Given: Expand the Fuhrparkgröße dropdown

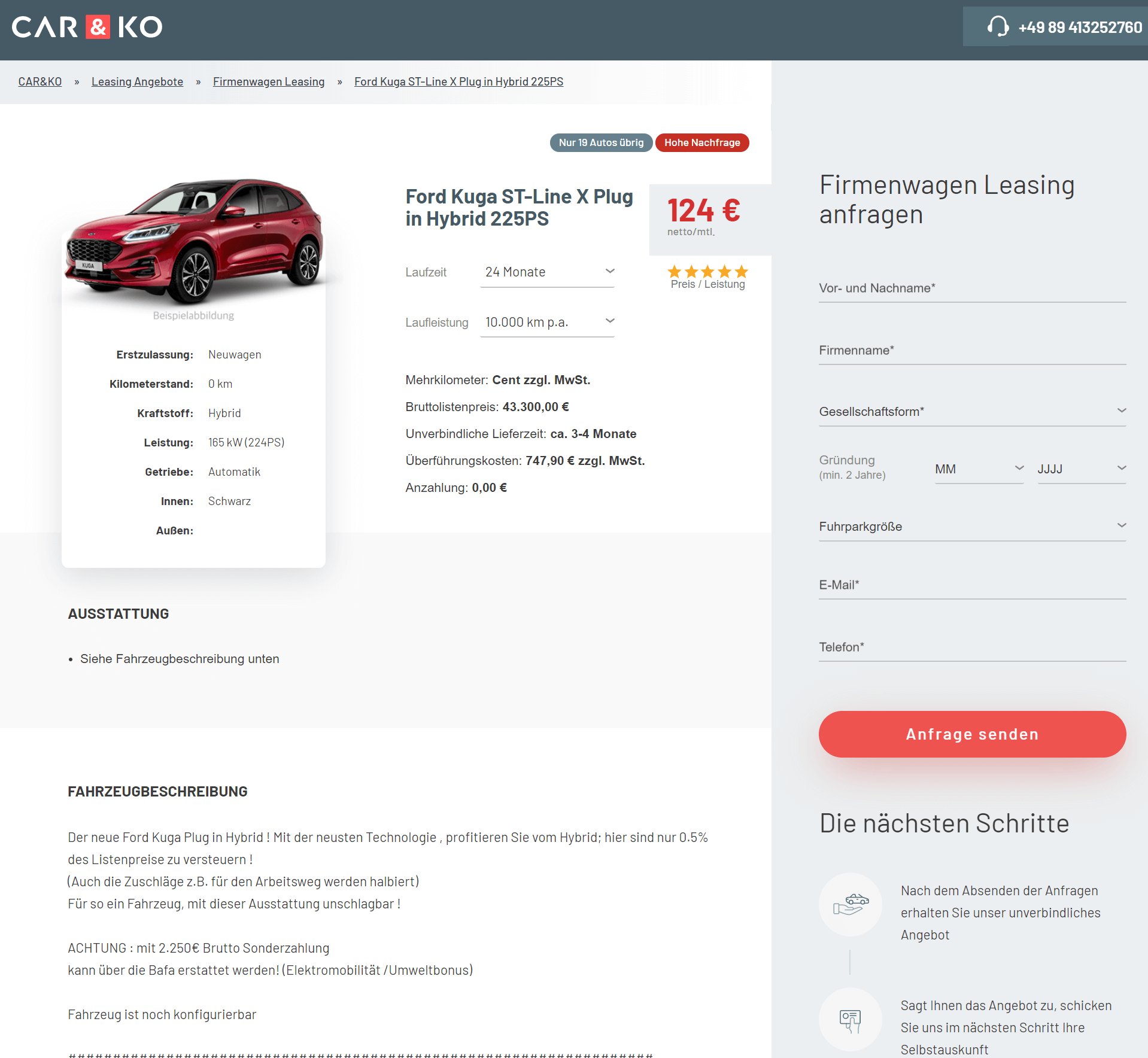Looking at the screenshot, I should pyautogui.click(x=972, y=527).
